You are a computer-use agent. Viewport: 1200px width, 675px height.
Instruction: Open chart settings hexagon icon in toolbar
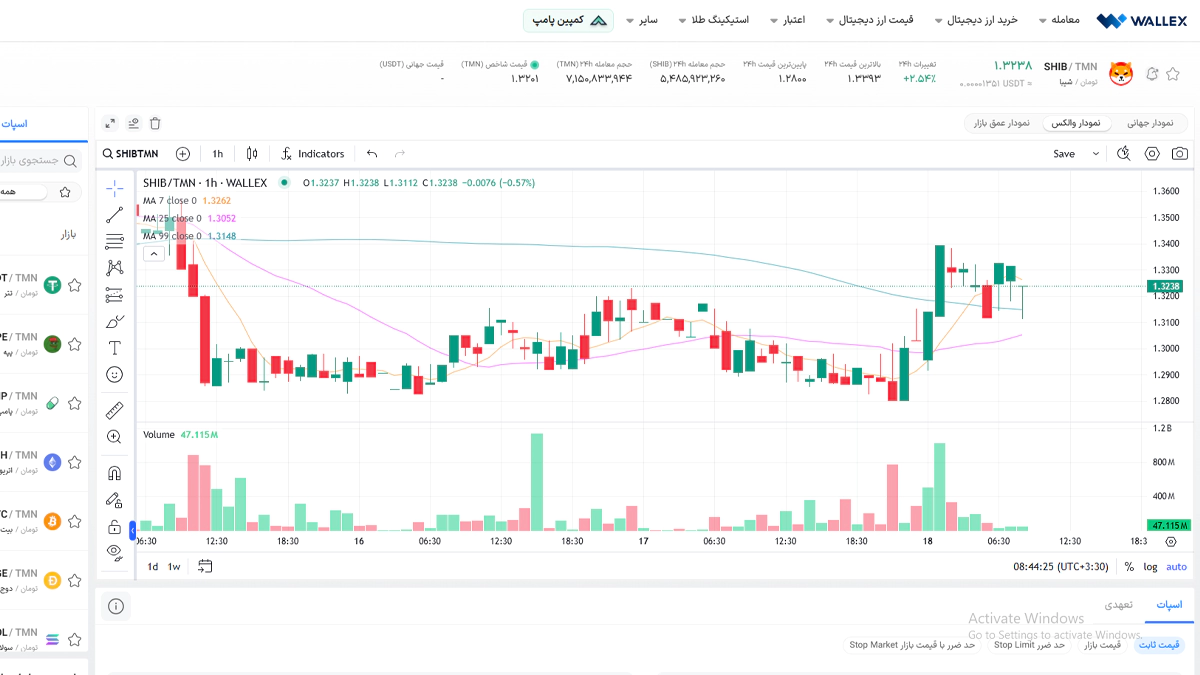[x=1152, y=153]
